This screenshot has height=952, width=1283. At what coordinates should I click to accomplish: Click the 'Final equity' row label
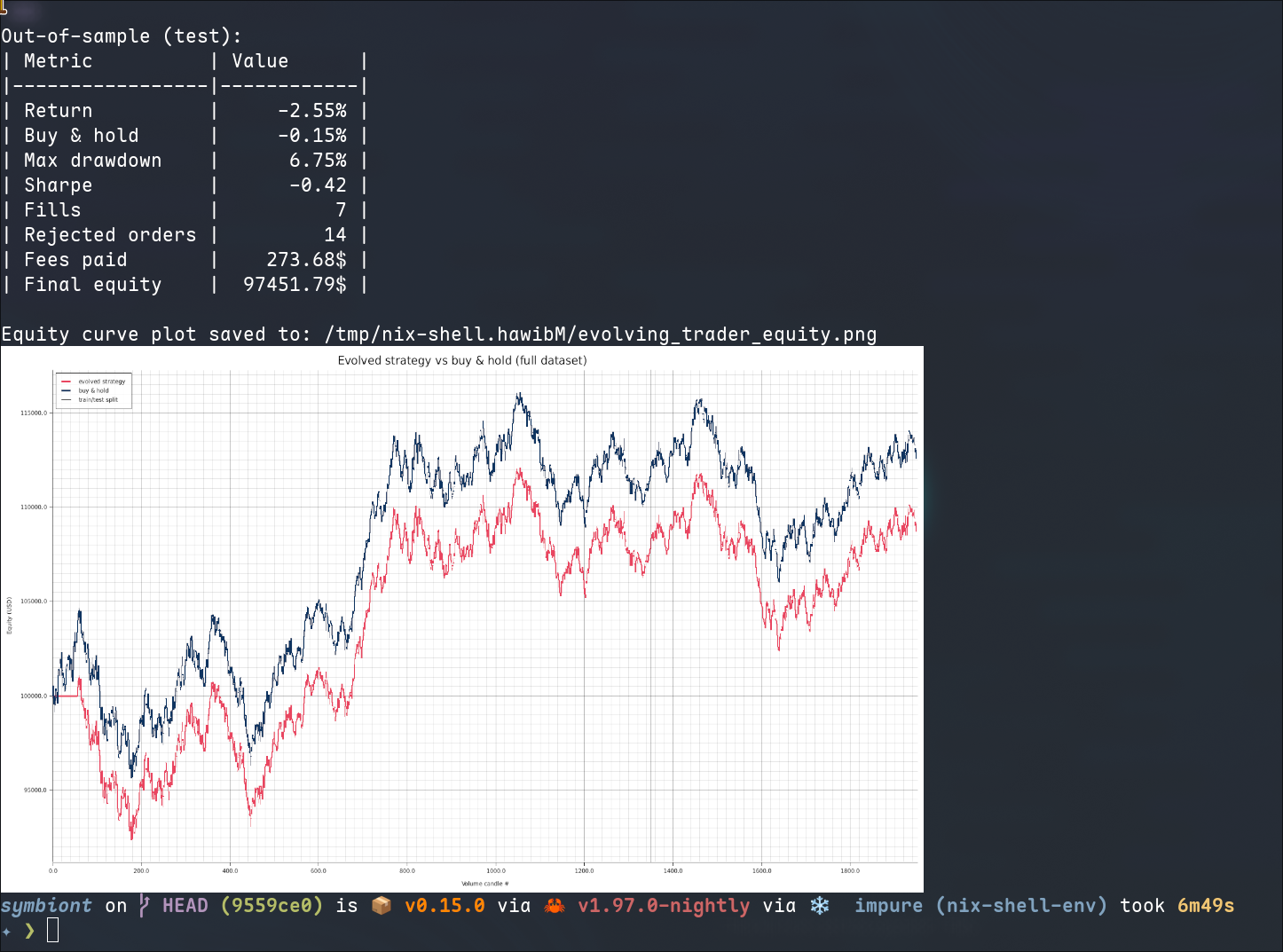pos(93,285)
